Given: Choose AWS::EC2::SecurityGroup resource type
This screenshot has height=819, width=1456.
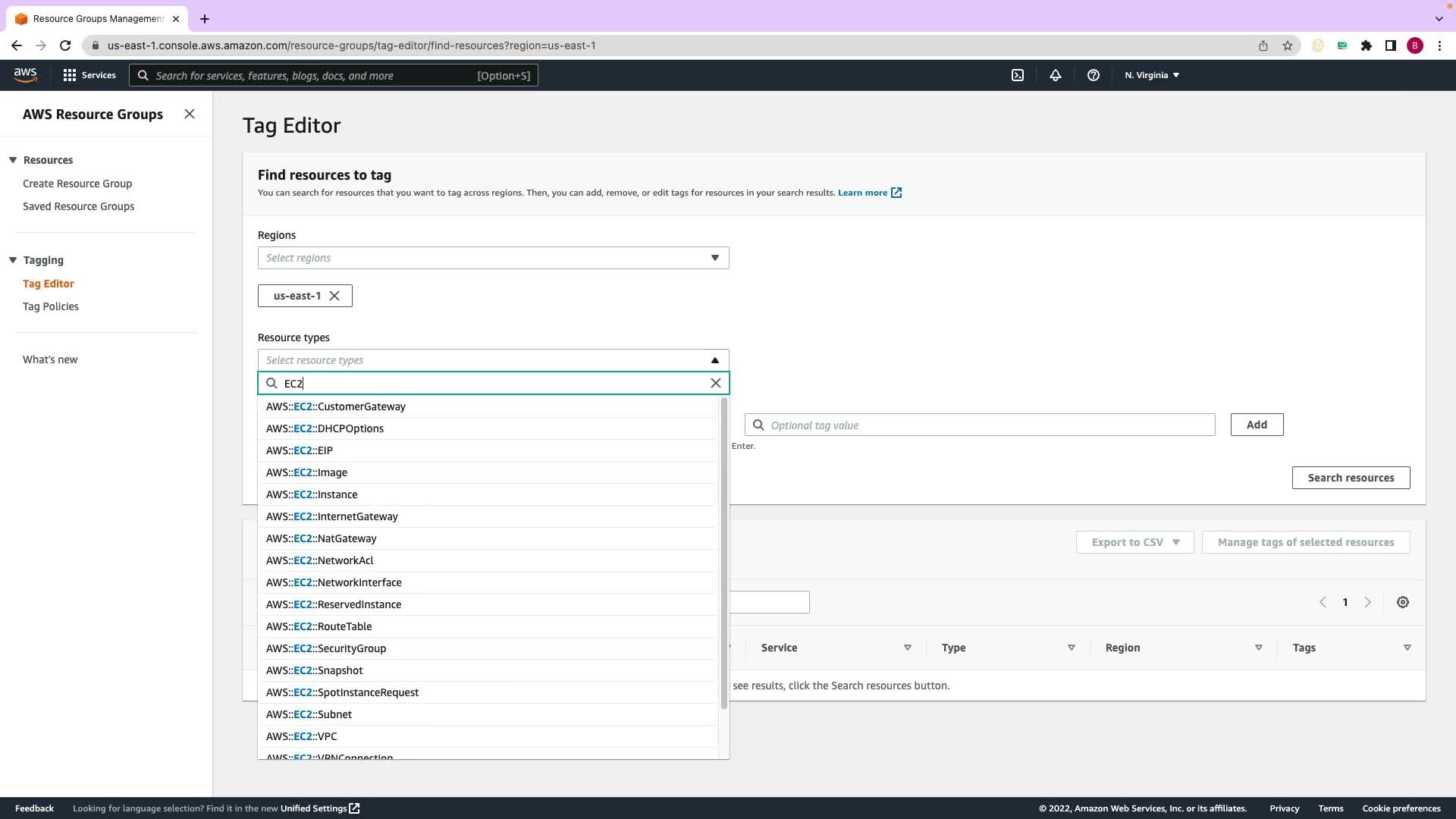Looking at the screenshot, I should coord(326,648).
